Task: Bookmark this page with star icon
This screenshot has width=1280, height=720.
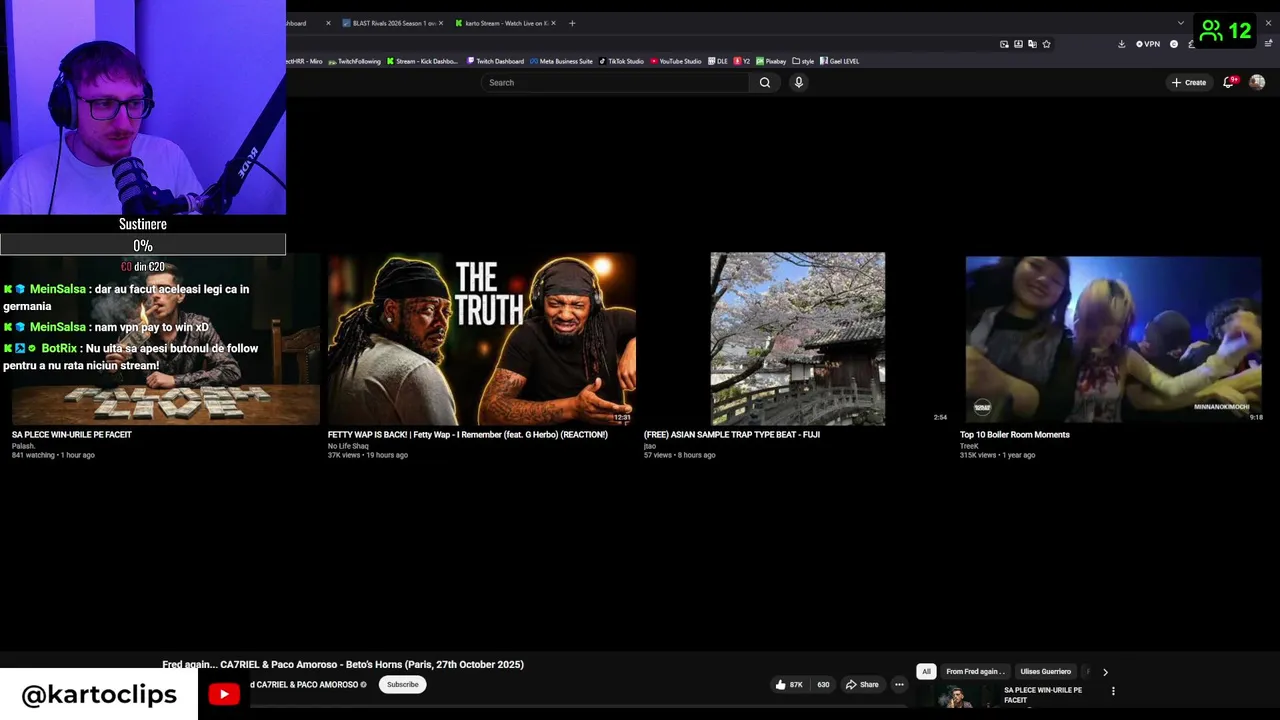Action: pyautogui.click(x=1047, y=44)
